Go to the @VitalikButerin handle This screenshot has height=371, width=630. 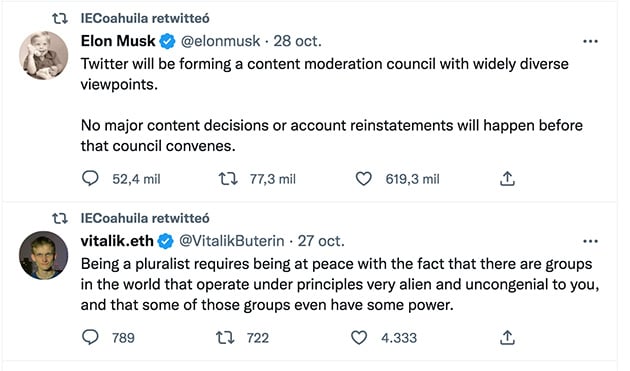pyautogui.click(x=231, y=241)
